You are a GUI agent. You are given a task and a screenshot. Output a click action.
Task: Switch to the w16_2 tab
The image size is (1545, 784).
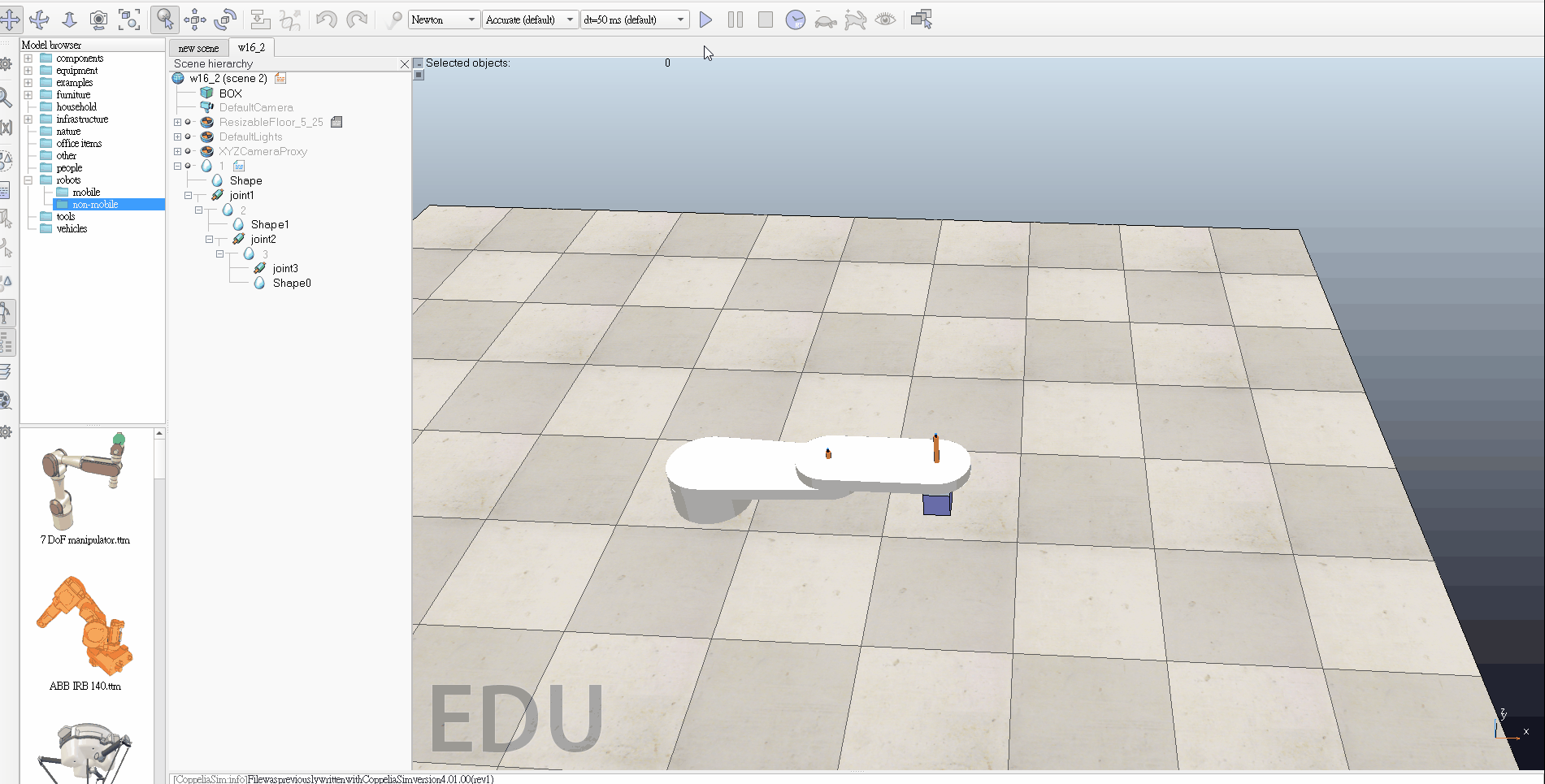click(251, 47)
